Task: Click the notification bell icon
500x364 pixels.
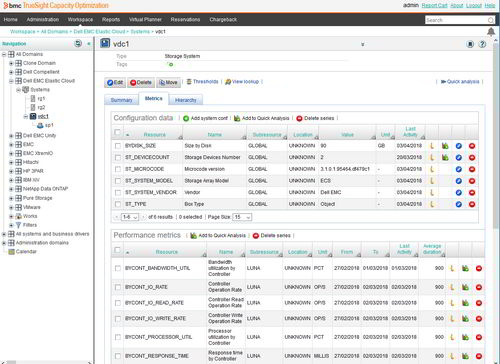Action: pos(491,32)
